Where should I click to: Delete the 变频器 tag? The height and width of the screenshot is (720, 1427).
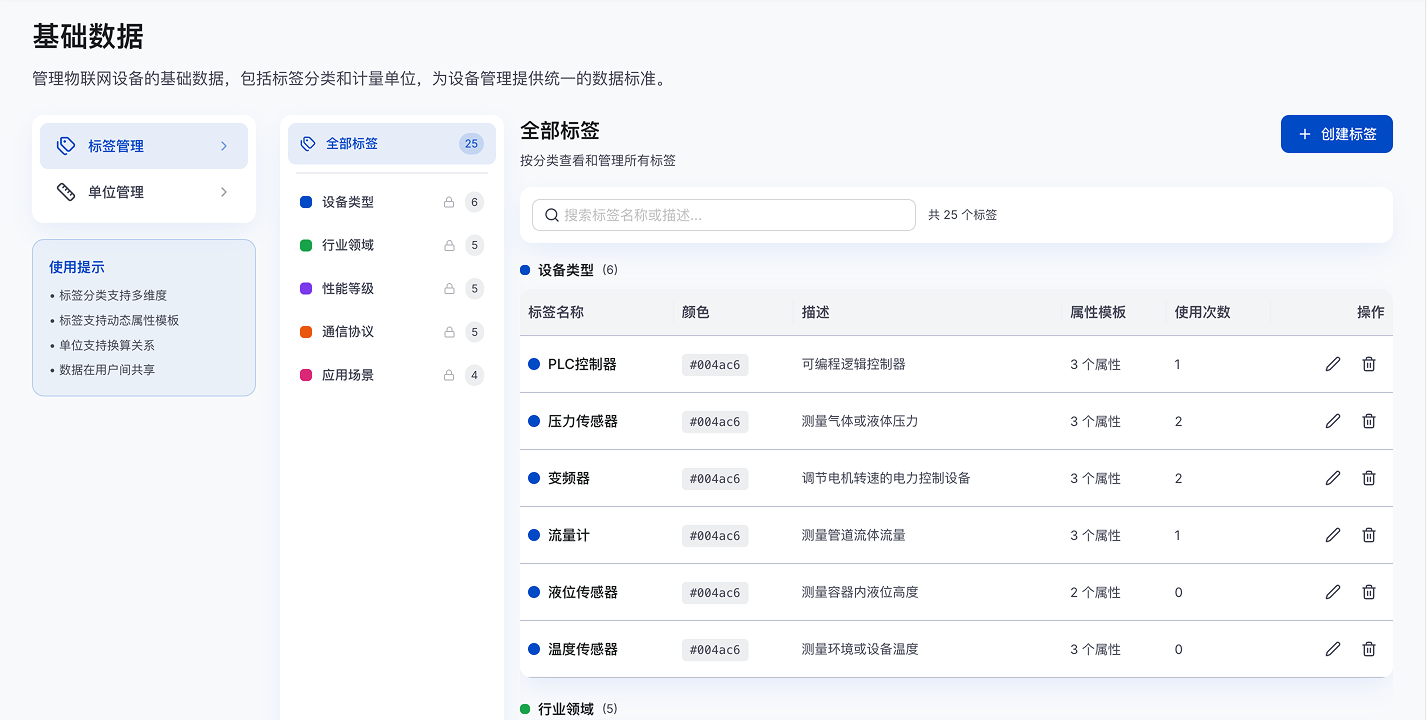1369,478
